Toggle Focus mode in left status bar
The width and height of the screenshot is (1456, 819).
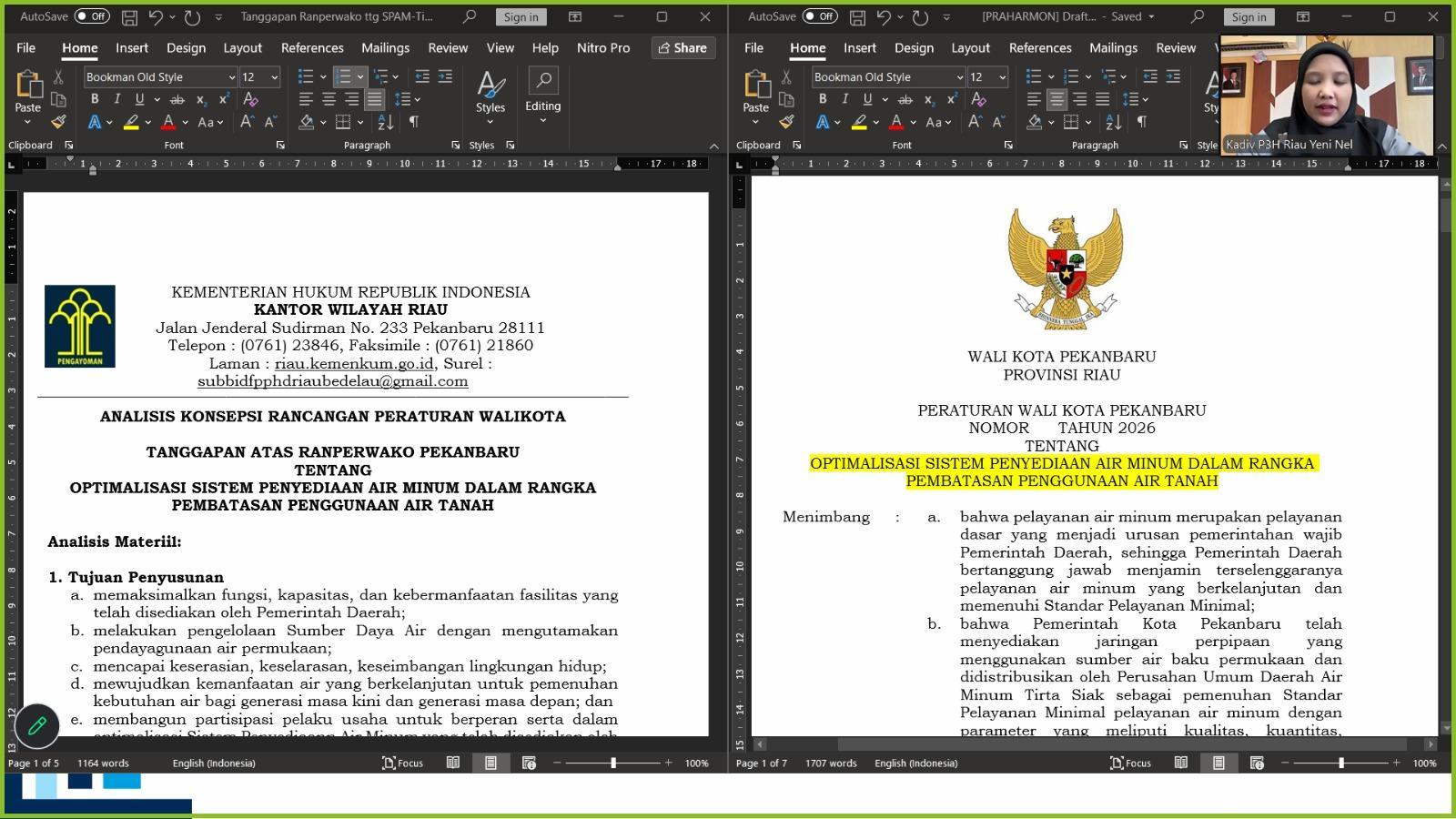point(402,763)
